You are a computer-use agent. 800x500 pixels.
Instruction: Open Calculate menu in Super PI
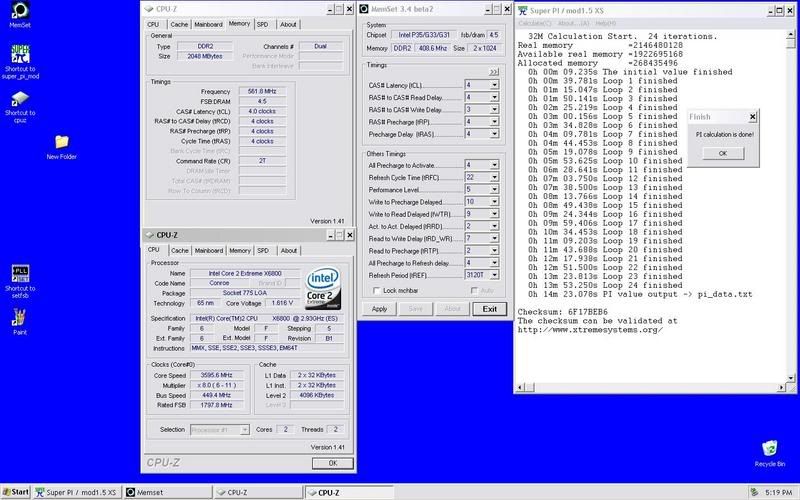(x=535, y=23)
